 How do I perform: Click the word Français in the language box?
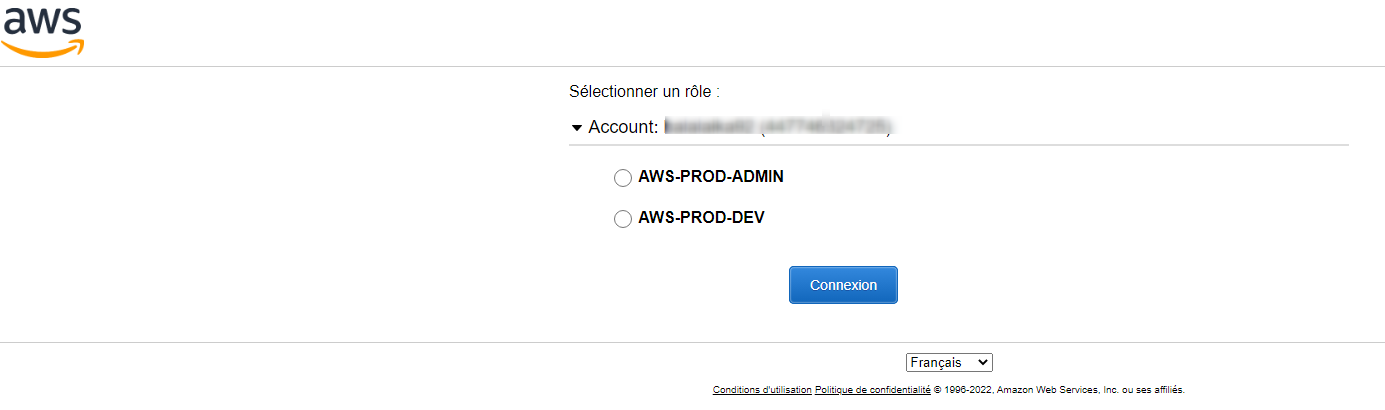coord(936,362)
